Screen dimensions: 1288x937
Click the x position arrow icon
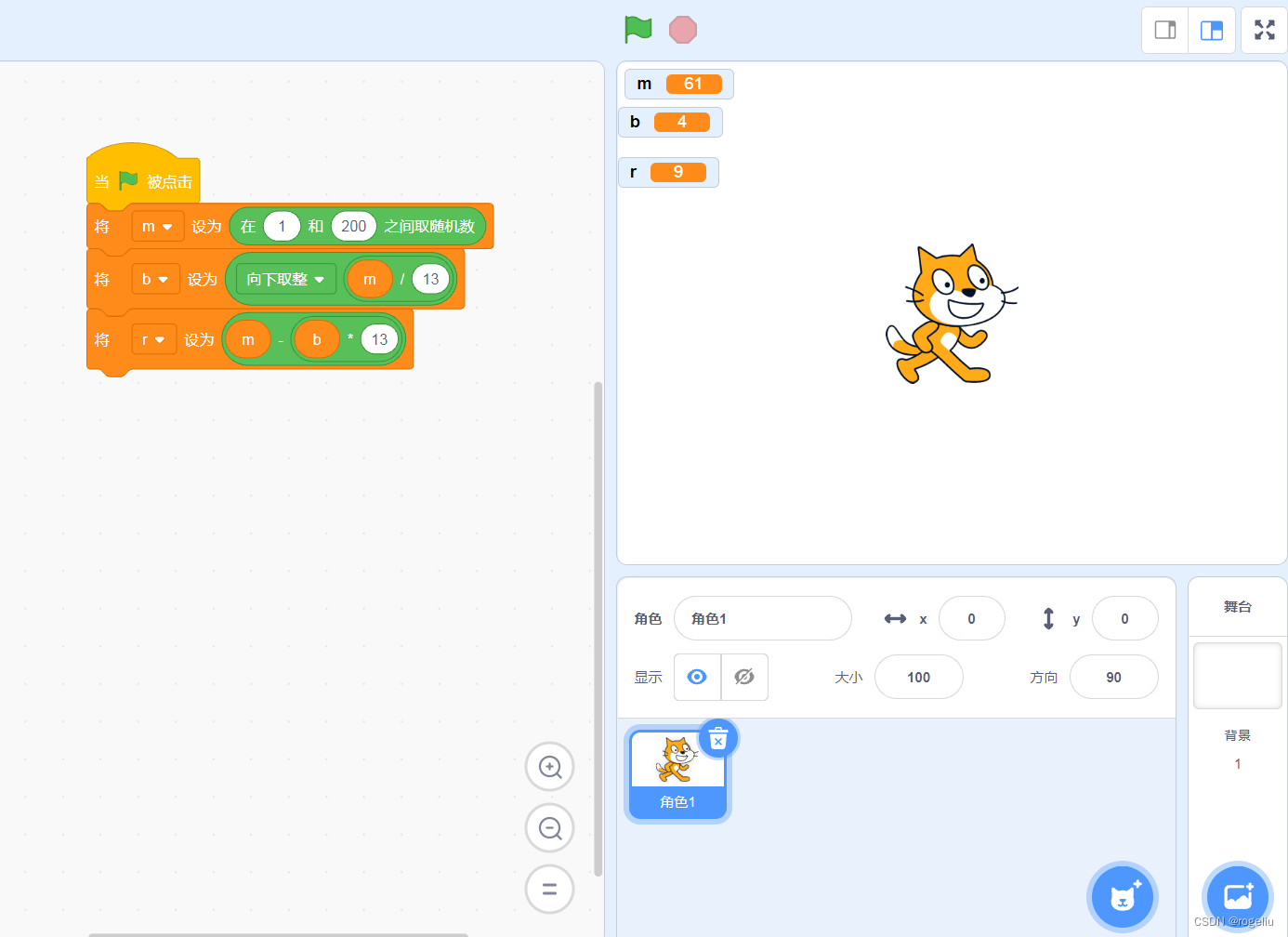895,618
